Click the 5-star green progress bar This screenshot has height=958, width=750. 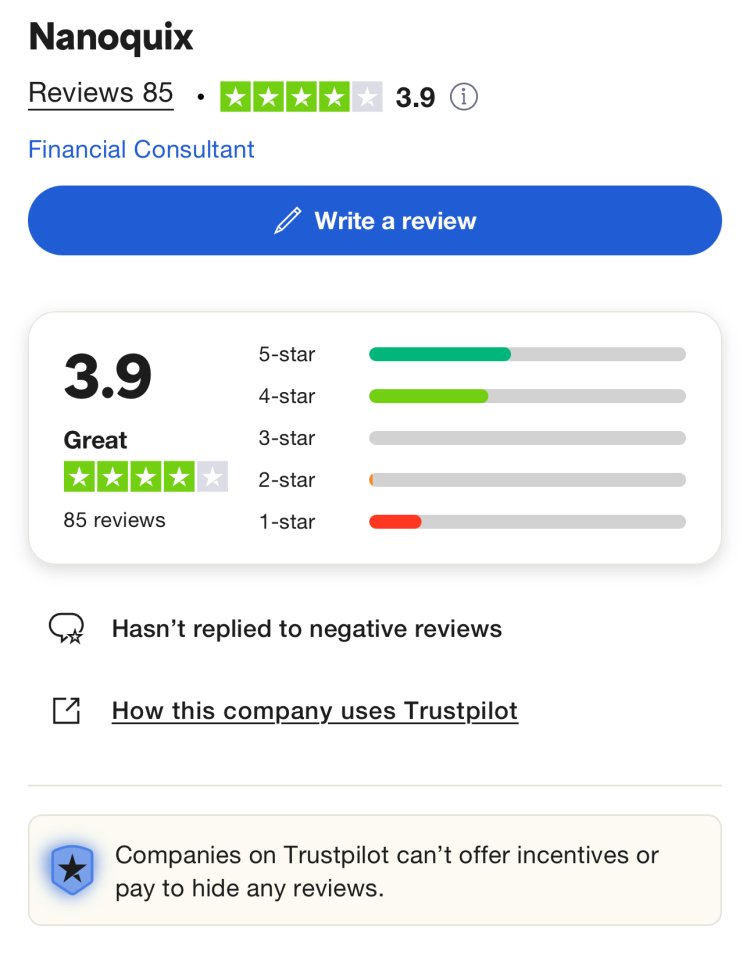440,354
